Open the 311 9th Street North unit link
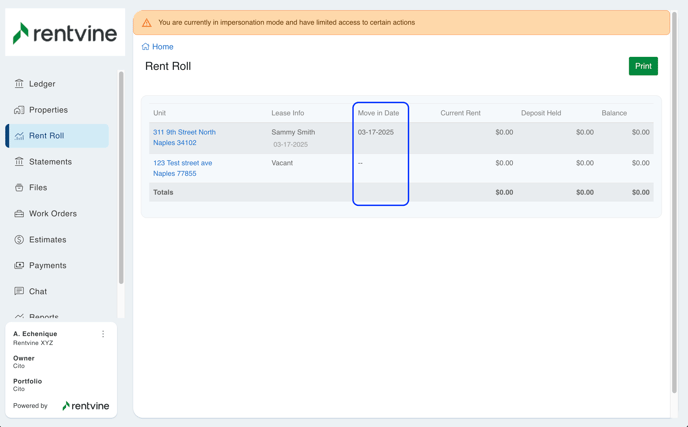This screenshot has width=688, height=427. click(x=184, y=132)
